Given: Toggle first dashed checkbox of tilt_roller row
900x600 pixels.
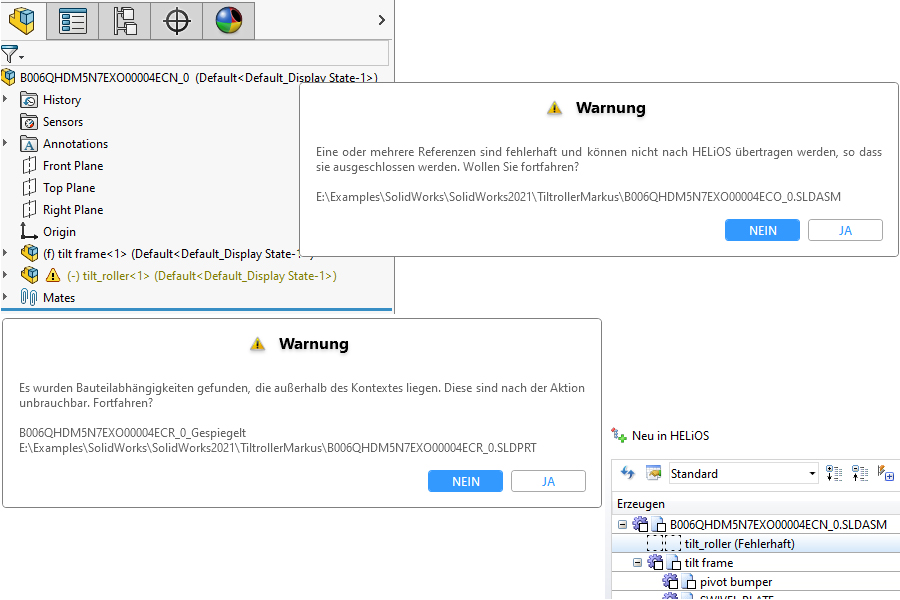Looking at the screenshot, I should (655, 544).
